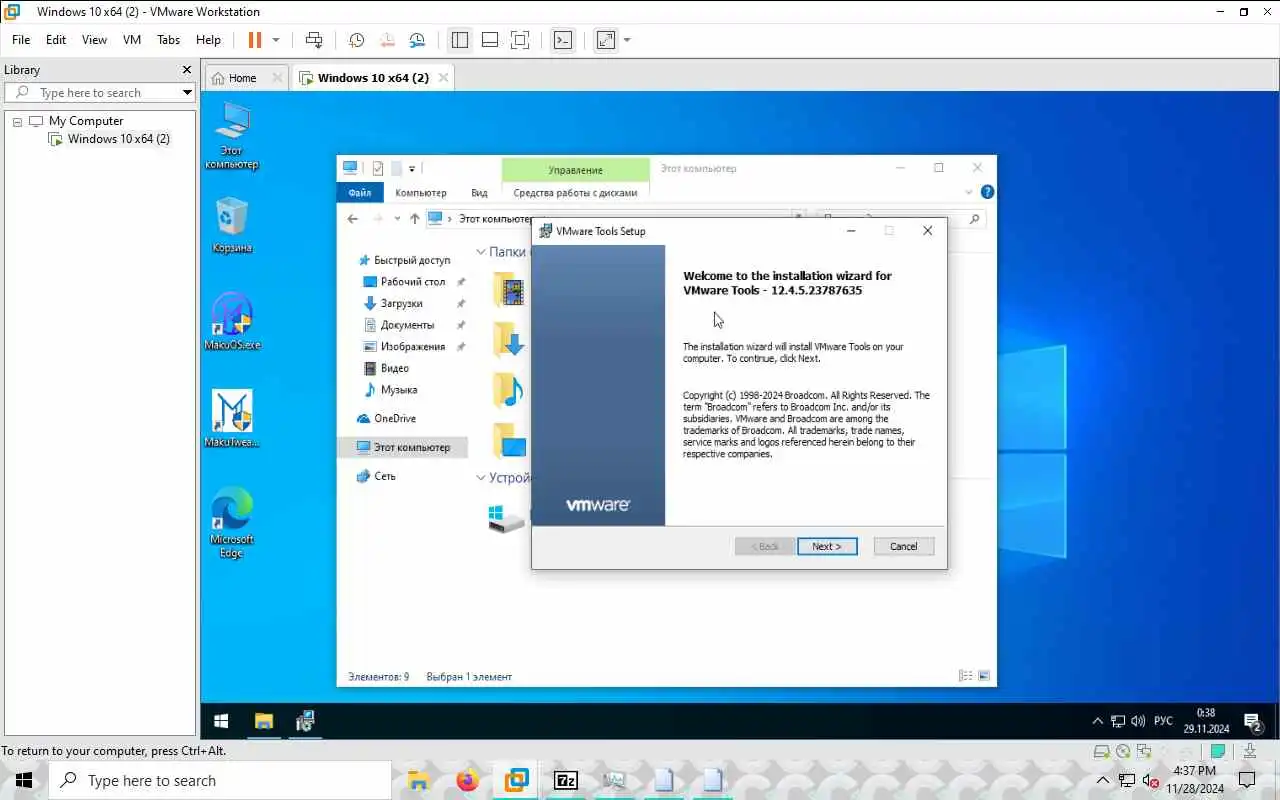Take a snapshot using the clock-plus icon

tap(356, 40)
